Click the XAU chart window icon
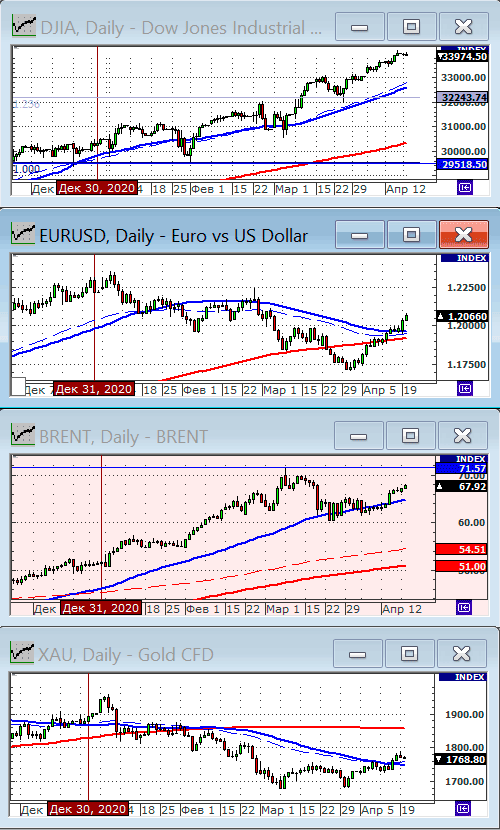Screen dimensions: 500x830 tap(23, 653)
